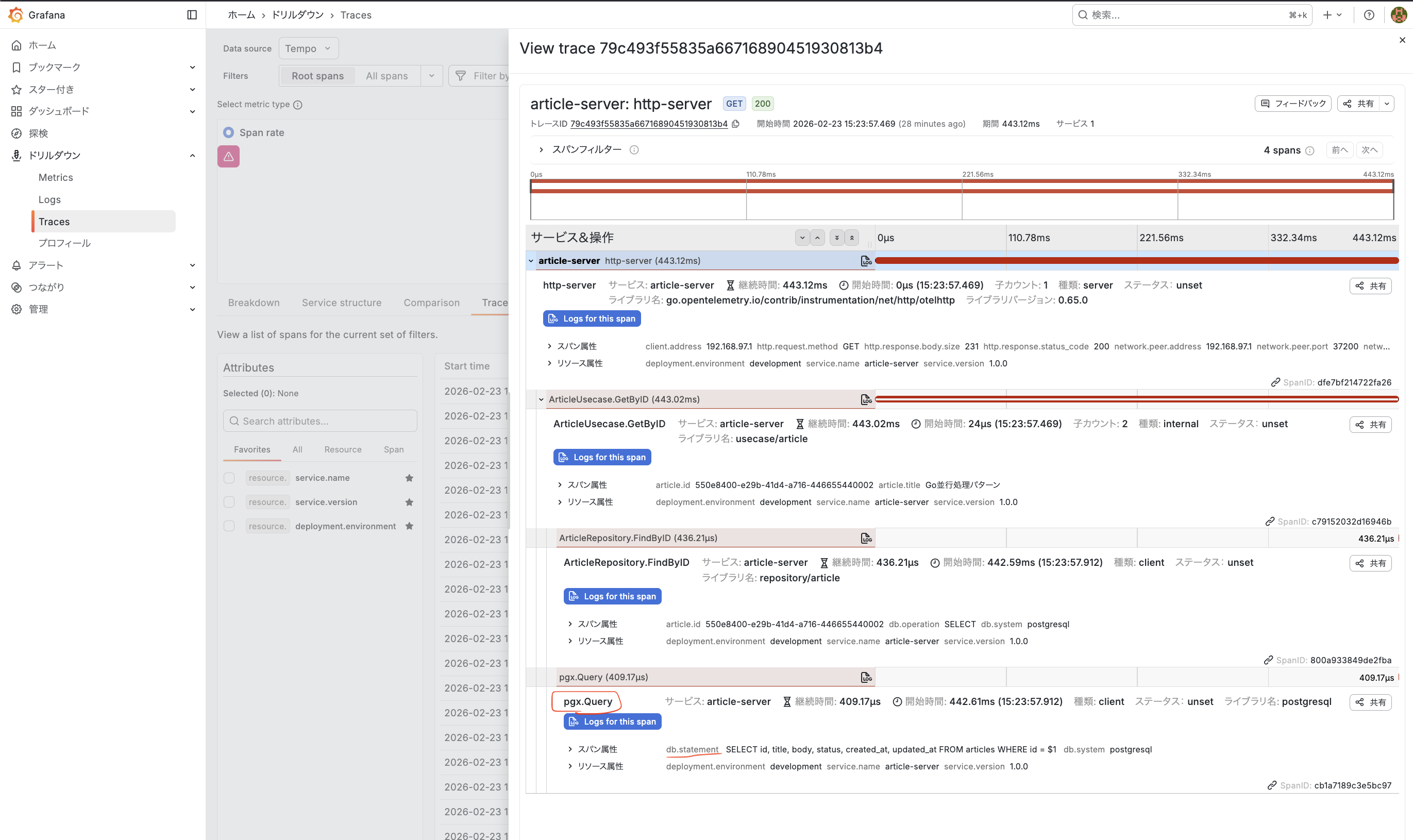Click the pink warning triangle icon

tap(229, 157)
